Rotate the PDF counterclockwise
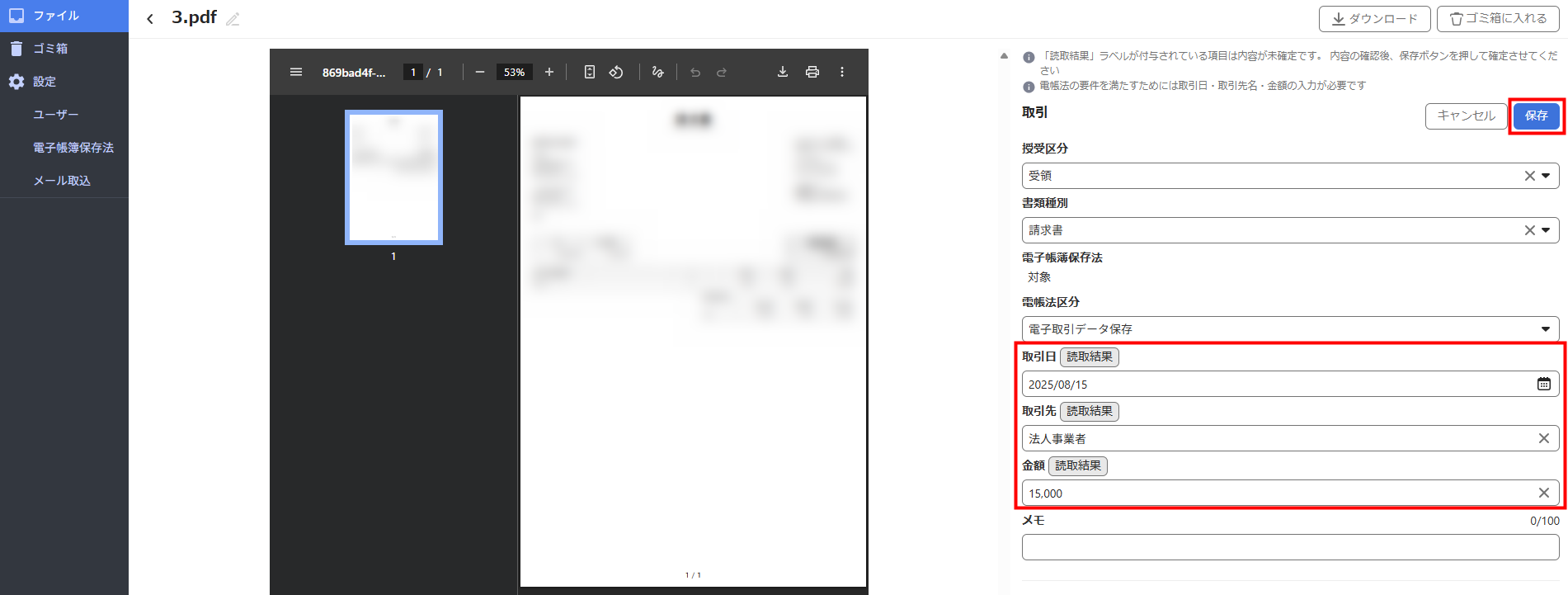 (616, 72)
